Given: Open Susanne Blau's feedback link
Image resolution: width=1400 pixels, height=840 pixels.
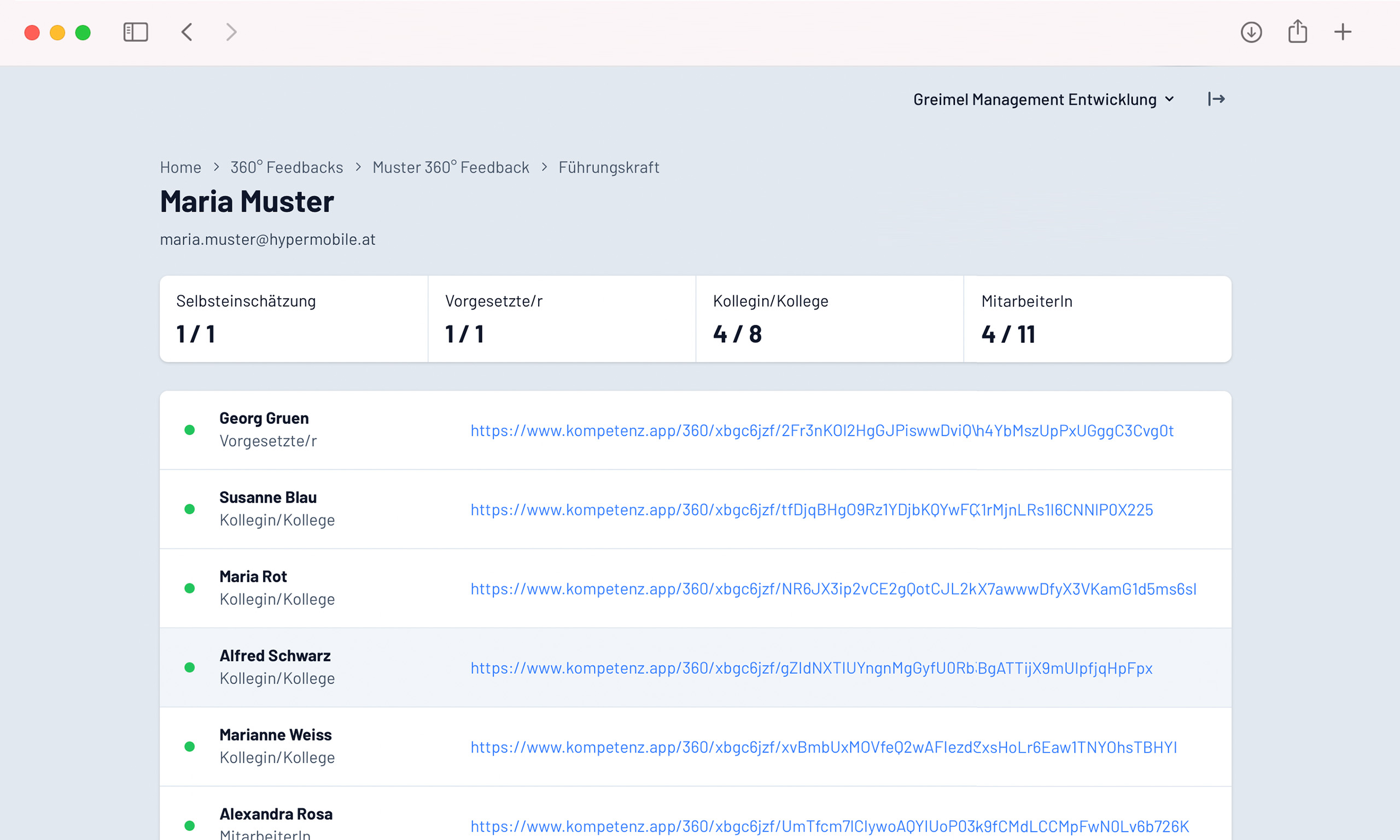Looking at the screenshot, I should point(812,510).
